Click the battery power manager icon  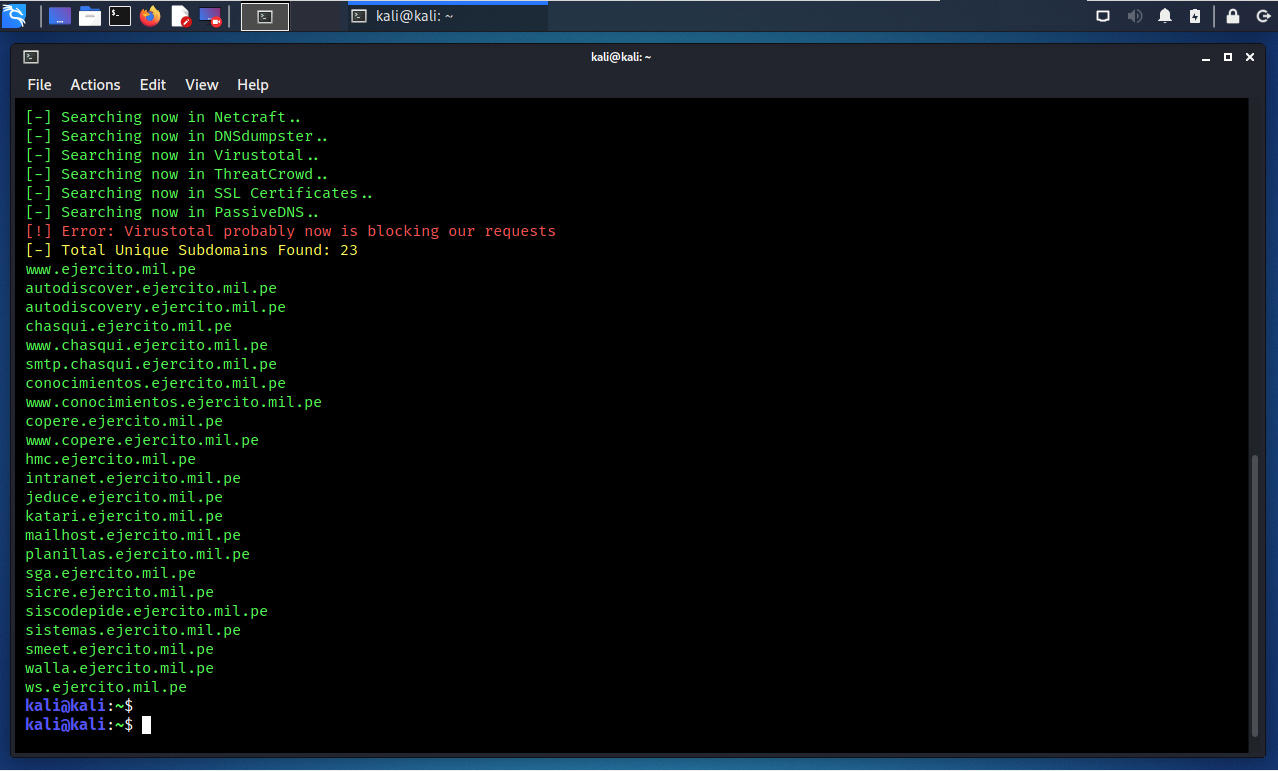(1195, 16)
